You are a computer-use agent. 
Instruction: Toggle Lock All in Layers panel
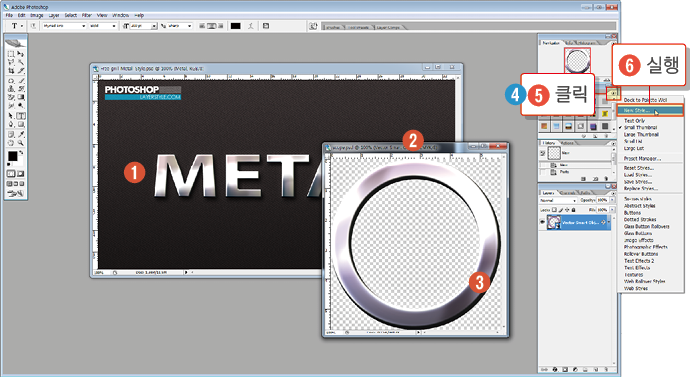[573, 210]
